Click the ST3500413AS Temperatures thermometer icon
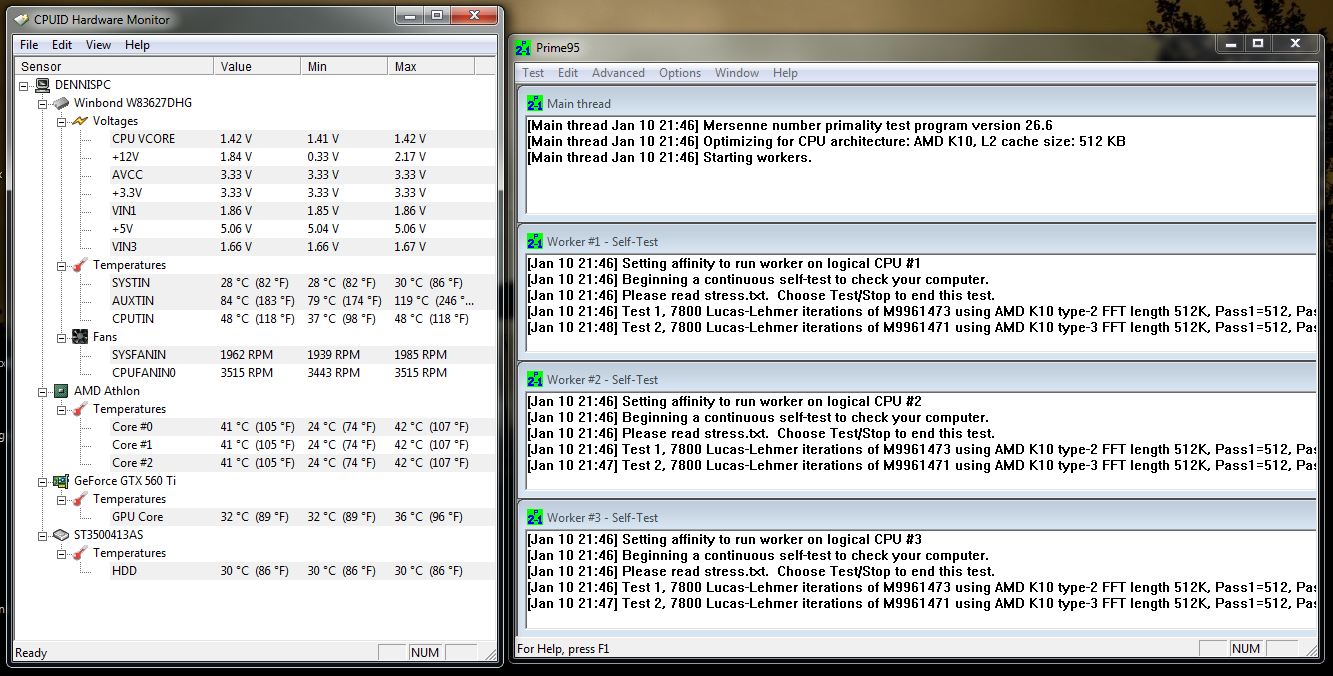The width and height of the screenshot is (1333, 676). coord(80,553)
